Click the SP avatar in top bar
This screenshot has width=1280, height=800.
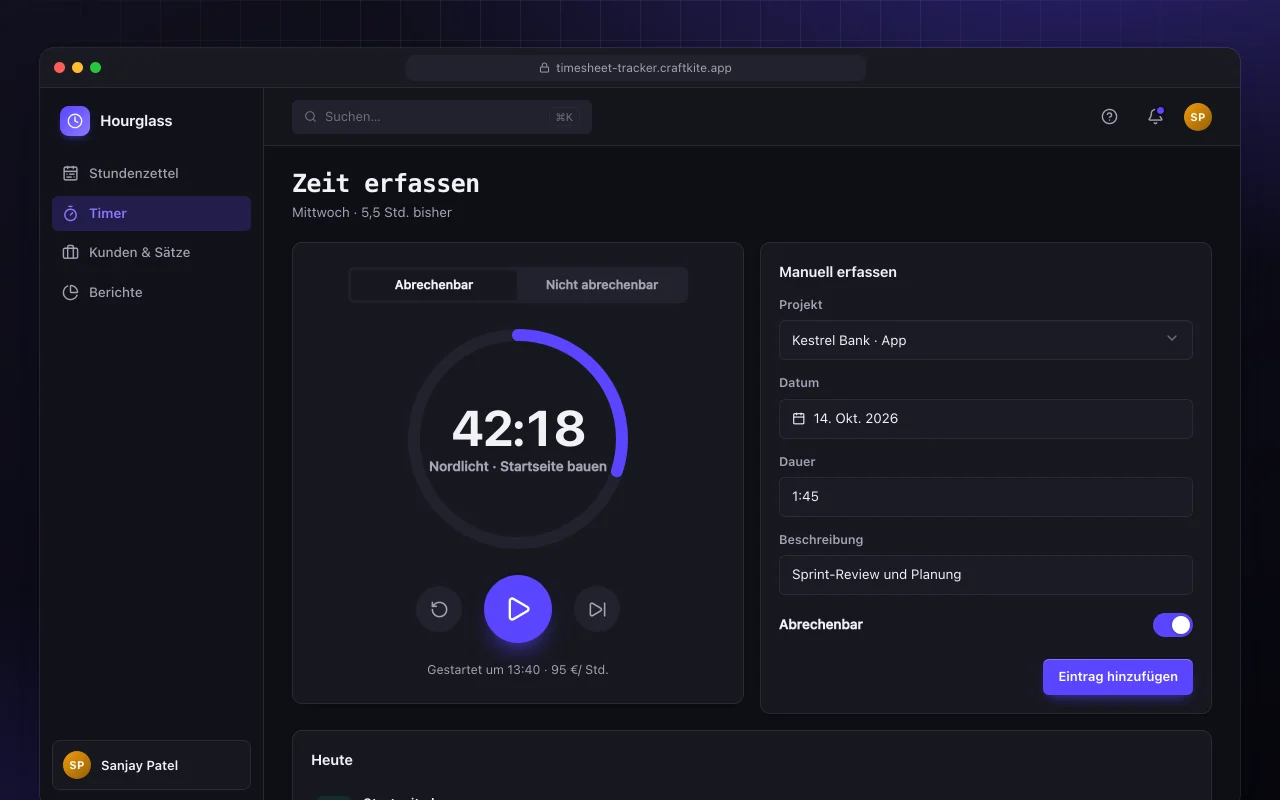click(1198, 117)
